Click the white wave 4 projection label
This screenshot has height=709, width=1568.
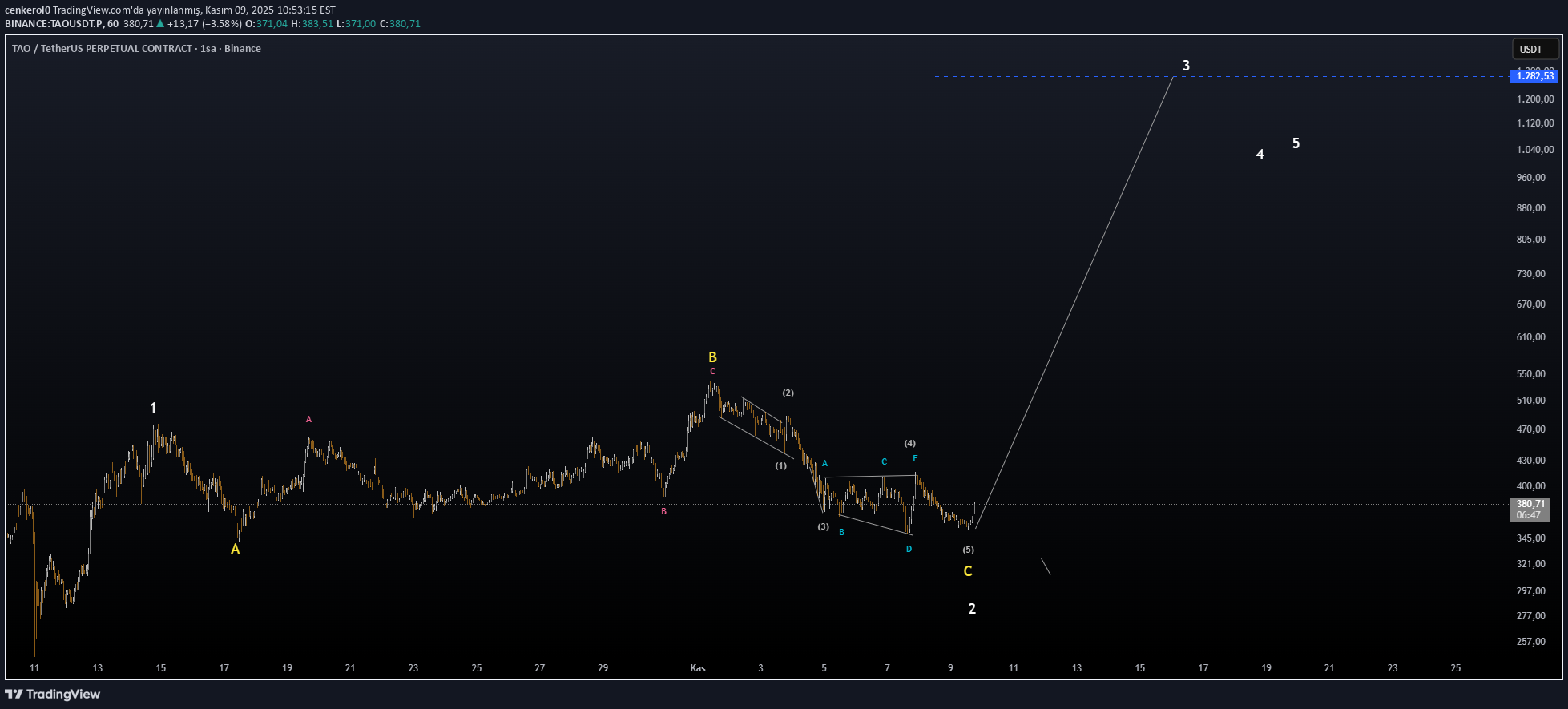[x=1260, y=155]
